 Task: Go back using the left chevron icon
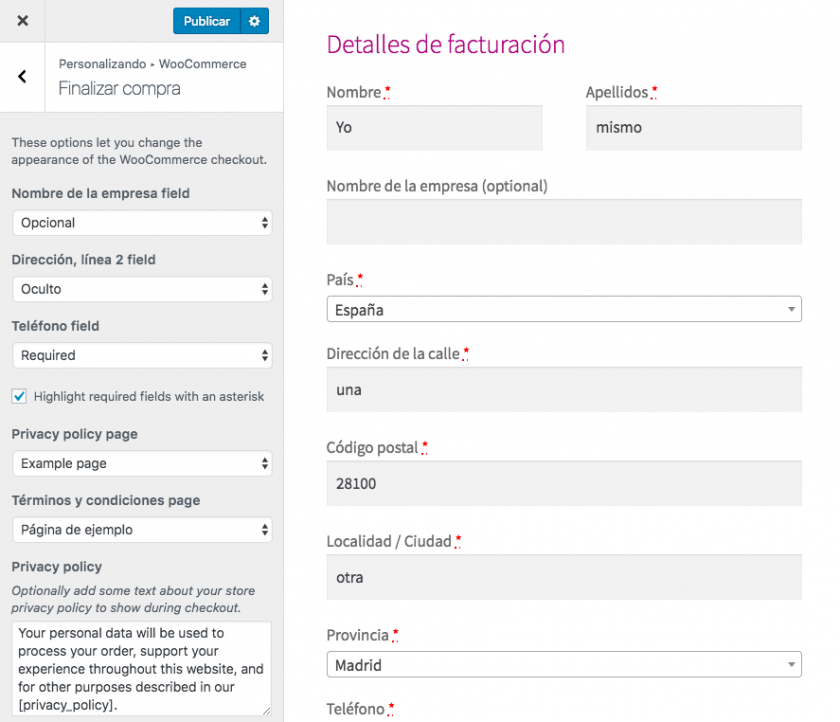(22, 77)
